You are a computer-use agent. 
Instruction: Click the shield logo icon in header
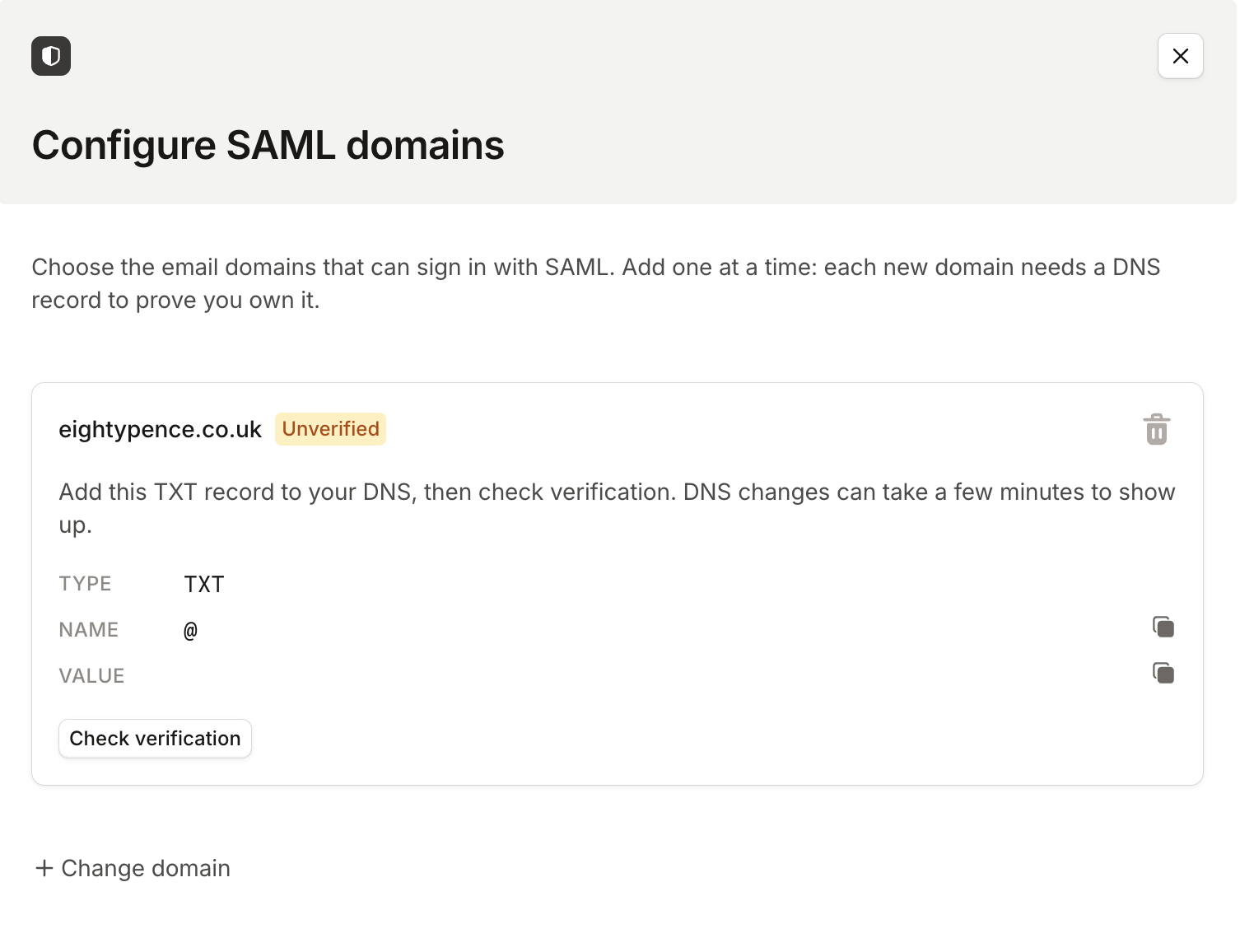(51, 56)
